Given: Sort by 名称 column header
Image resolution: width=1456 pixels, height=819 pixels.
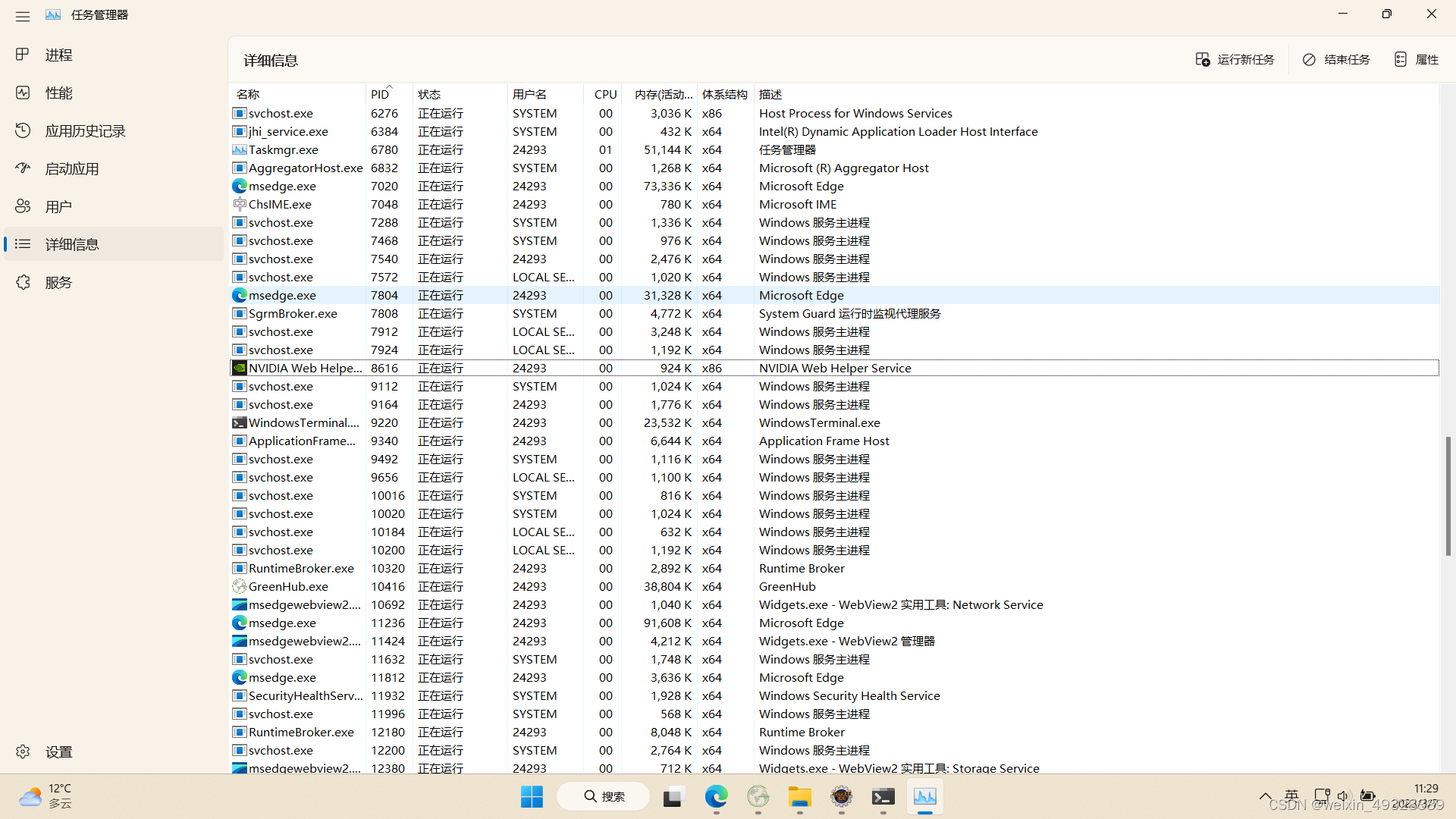Looking at the screenshot, I should click(x=297, y=94).
